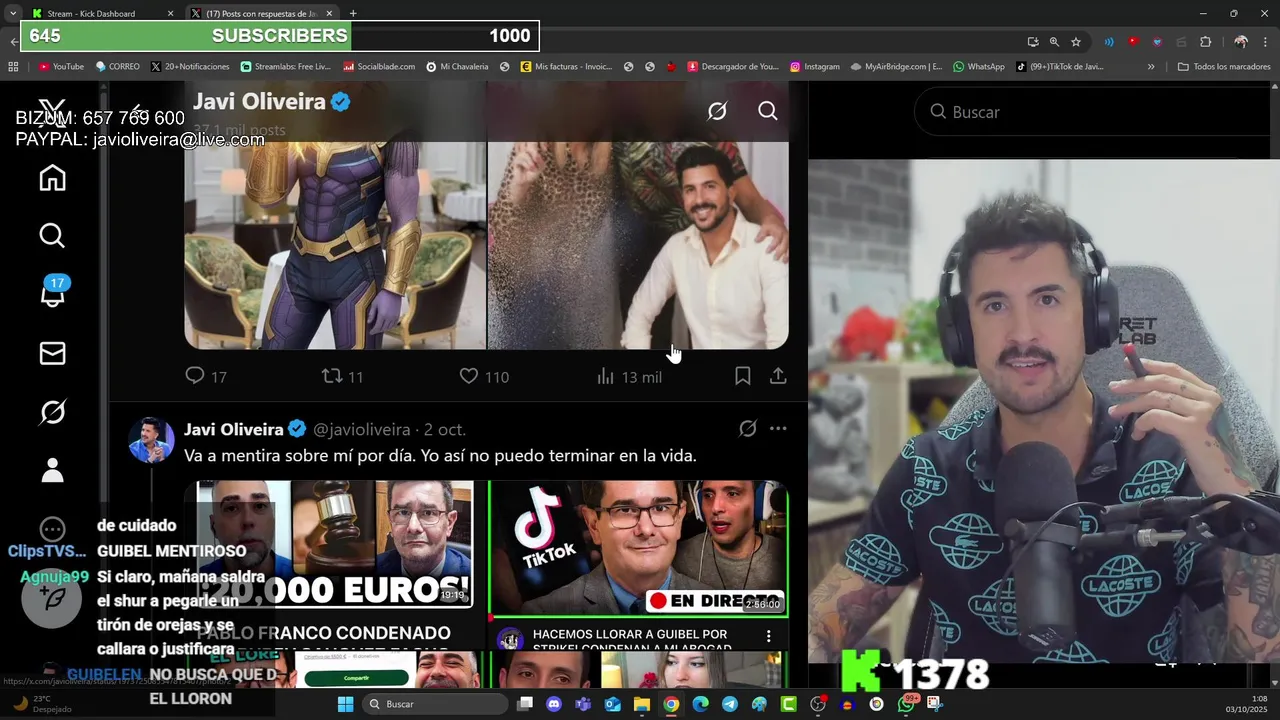Image resolution: width=1280 pixels, height=720 pixels.
Task: Share the post with 110 likes
Action: [778, 376]
